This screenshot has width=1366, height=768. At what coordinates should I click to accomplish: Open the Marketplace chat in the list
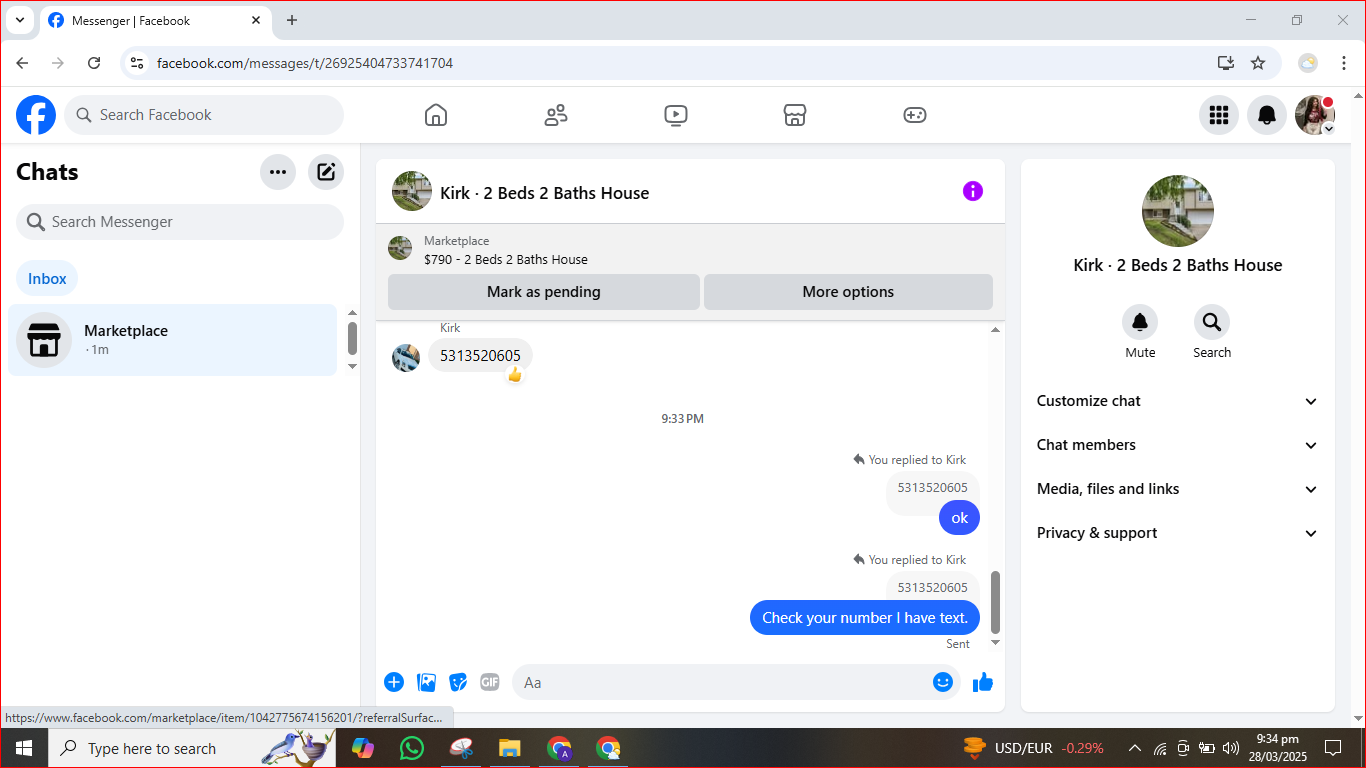tap(173, 340)
